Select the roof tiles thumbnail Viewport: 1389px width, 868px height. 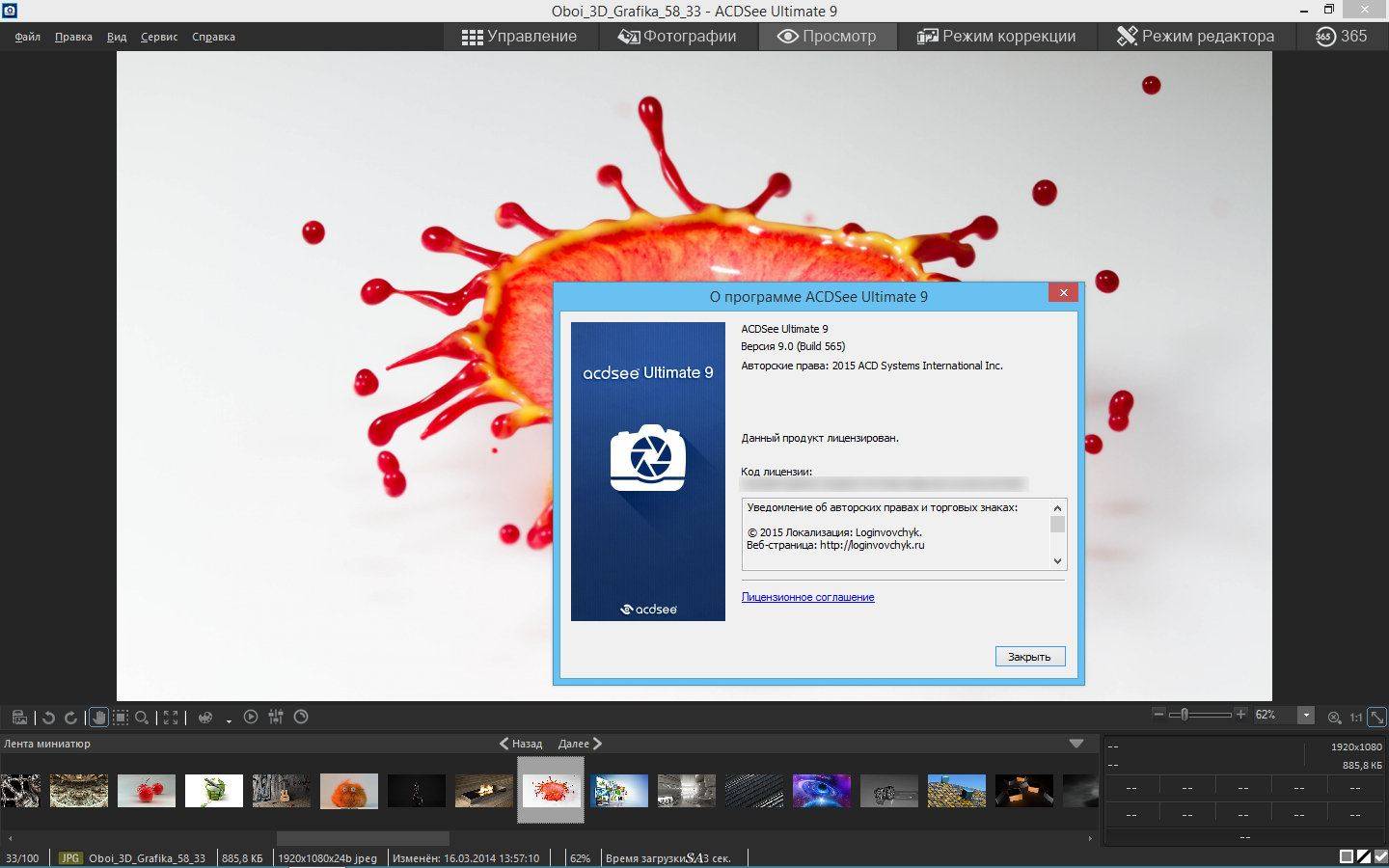pos(957,790)
